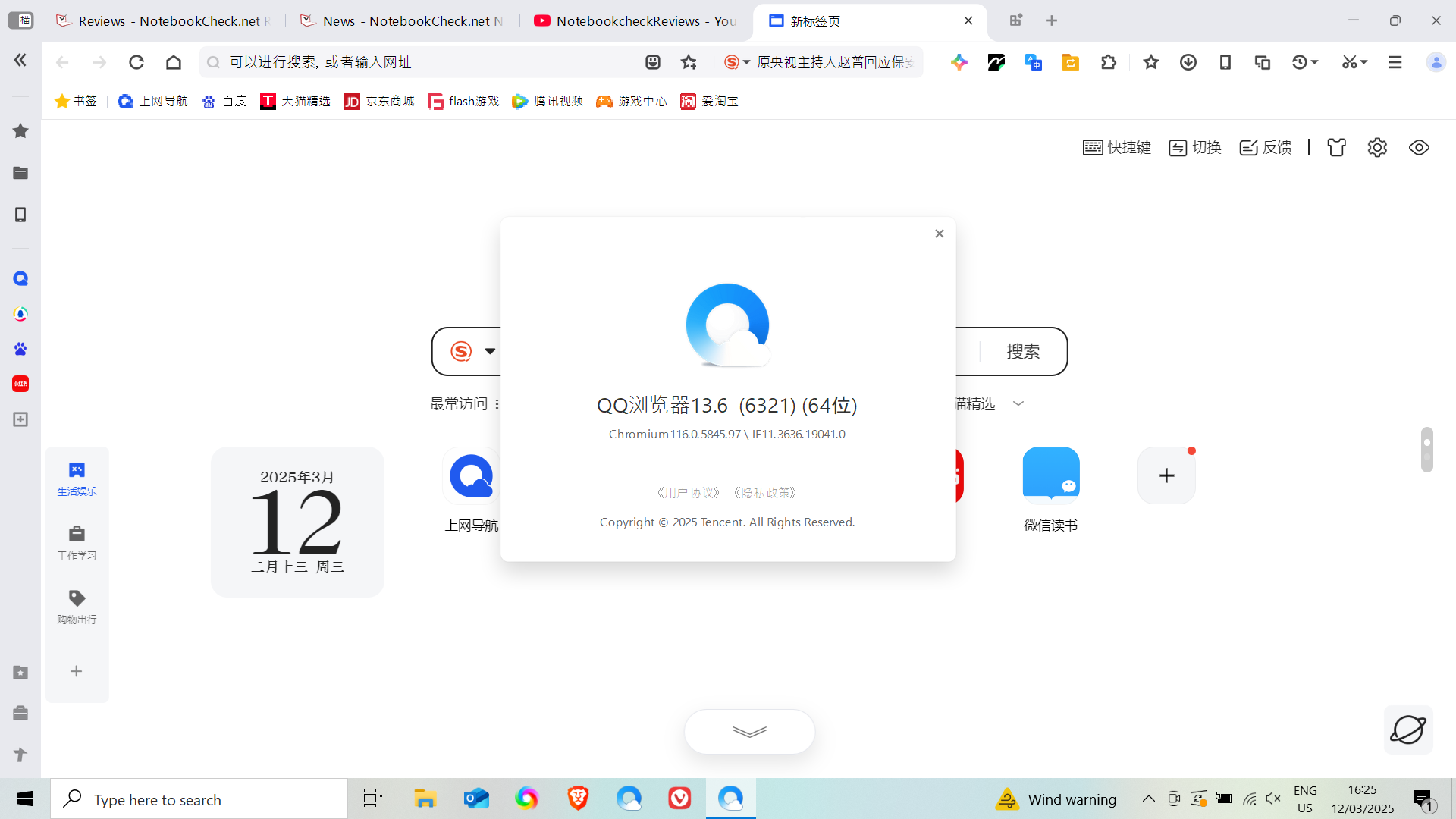This screenshot has height=819, width=1456.
Task: Open File Explorer in taskbar
Action: (425, 799)
